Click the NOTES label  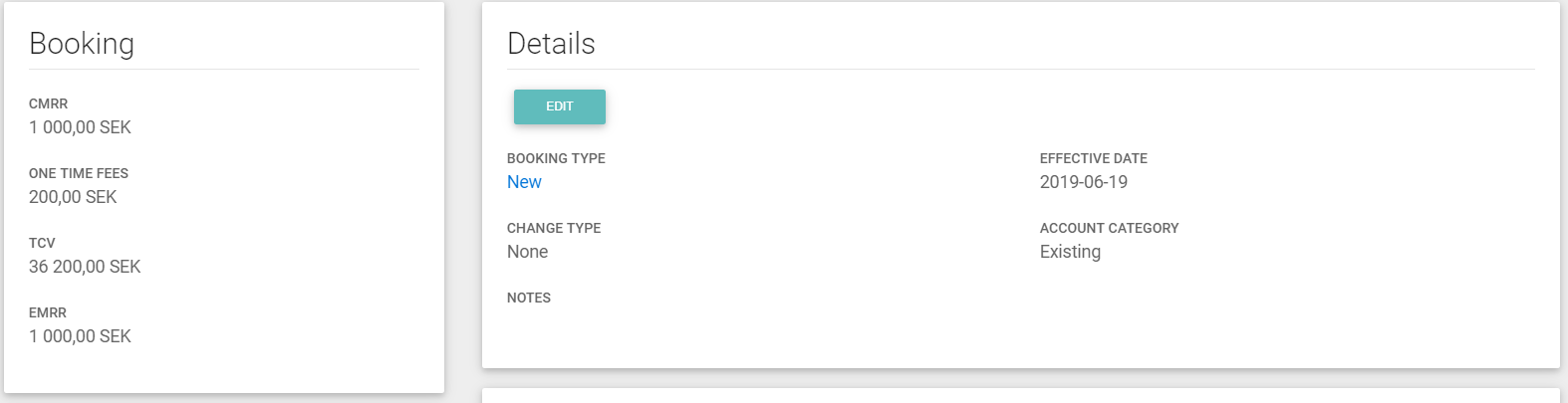529,298
